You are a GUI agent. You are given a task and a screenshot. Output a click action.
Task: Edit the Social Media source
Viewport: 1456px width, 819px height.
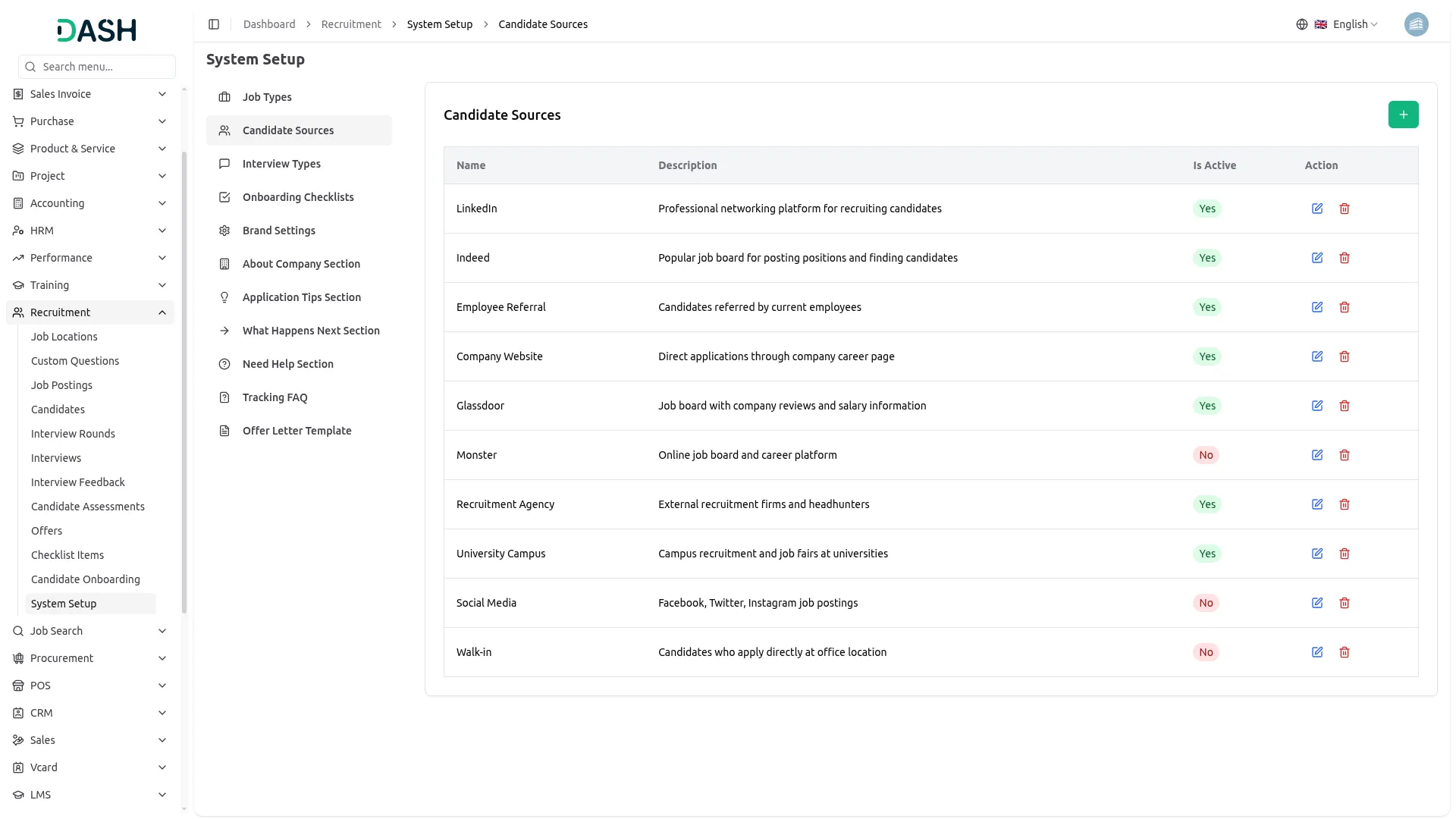pos(1317,603)
